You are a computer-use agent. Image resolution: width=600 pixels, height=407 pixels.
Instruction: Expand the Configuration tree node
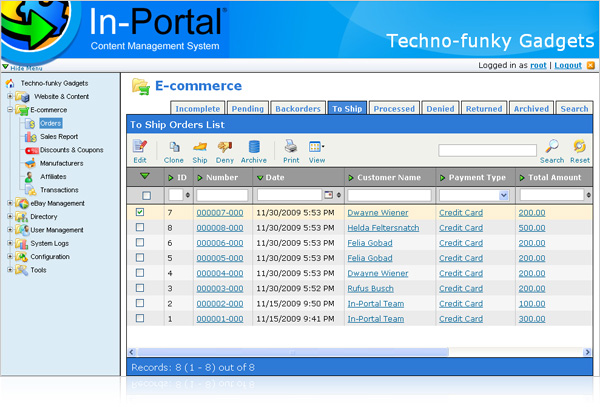[x=10, y=256]
